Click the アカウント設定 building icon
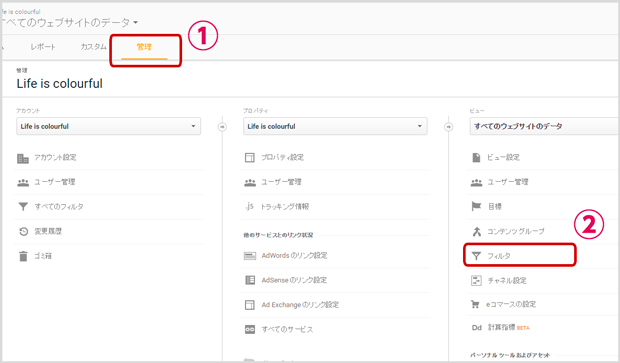This screenshot has height=363, width=620. [x=23, y=158]
